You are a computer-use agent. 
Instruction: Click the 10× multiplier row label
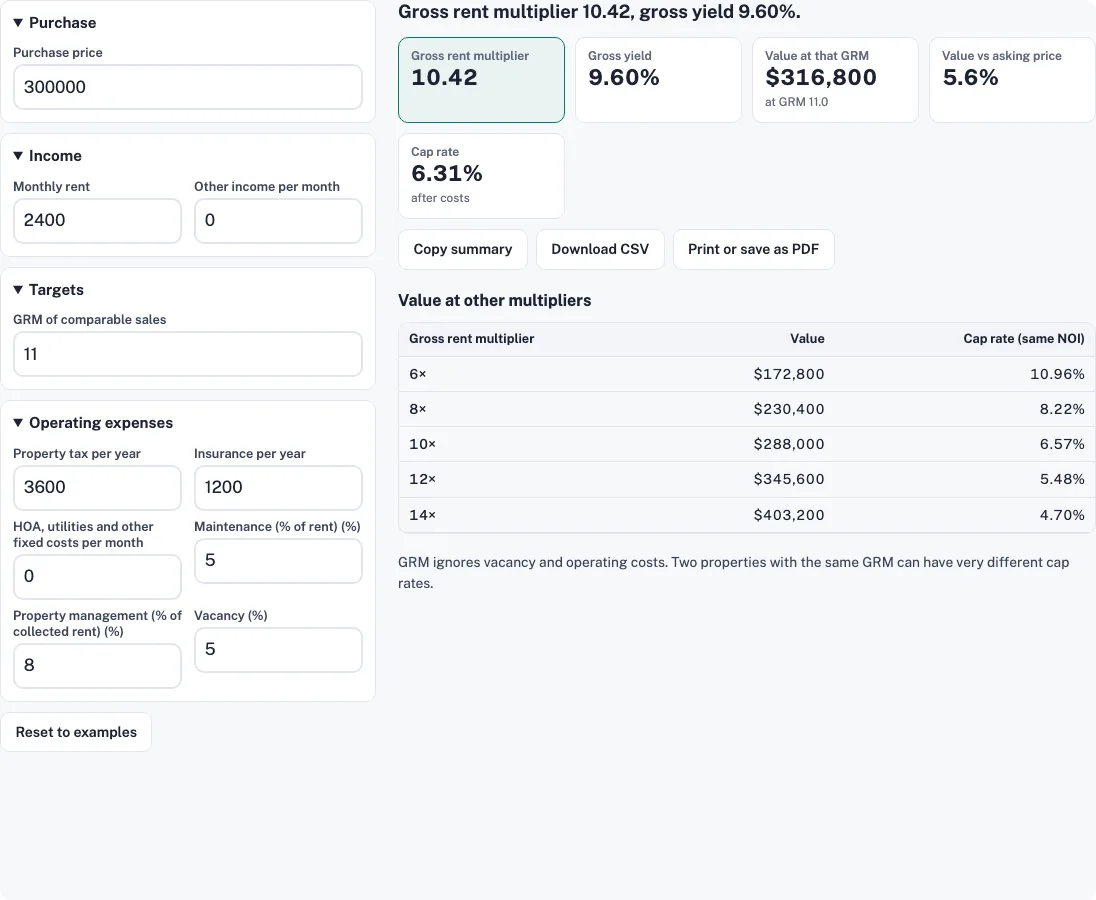tap(422, 444)
